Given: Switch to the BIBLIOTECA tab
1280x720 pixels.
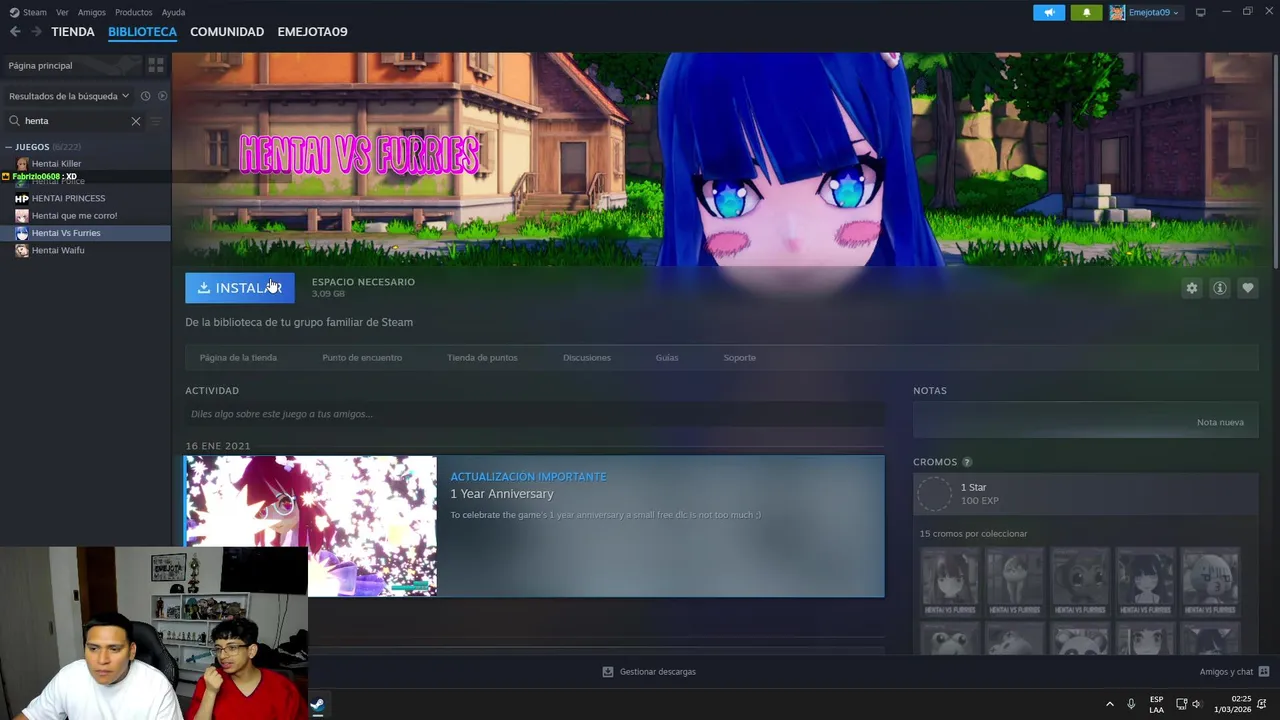Looking at the screenshot, I should pos(142,32).
